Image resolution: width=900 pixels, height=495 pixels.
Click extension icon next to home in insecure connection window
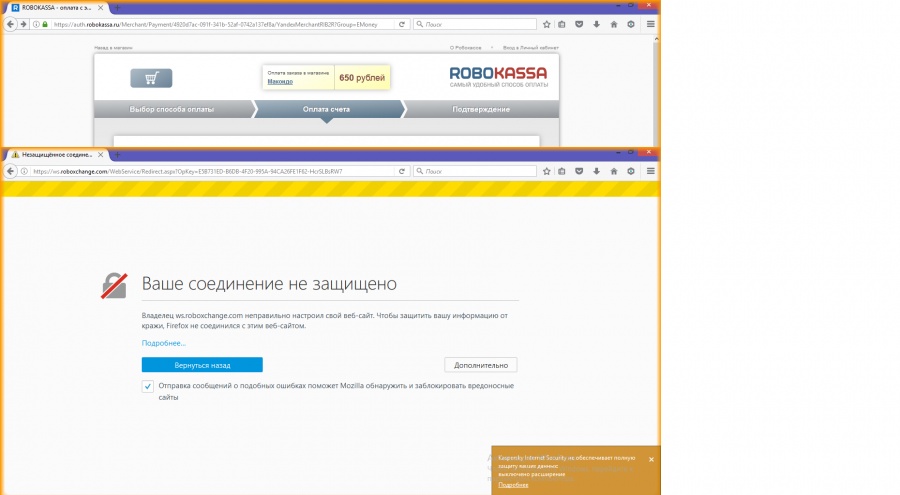pyautogui.click(x=631, y=171)
